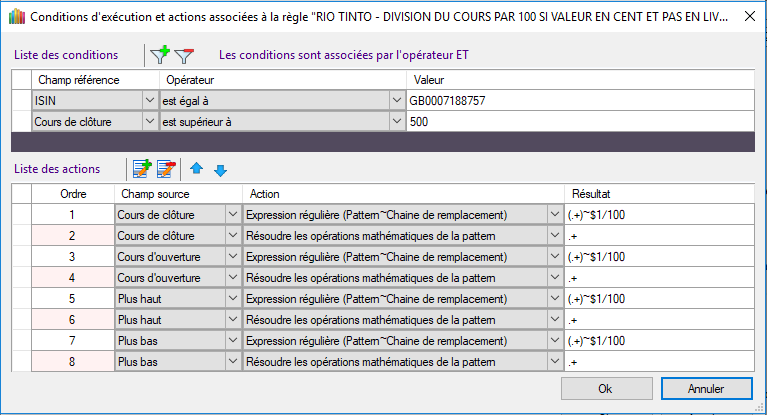
Task: Delete the selected action
Action: (166, 169)
